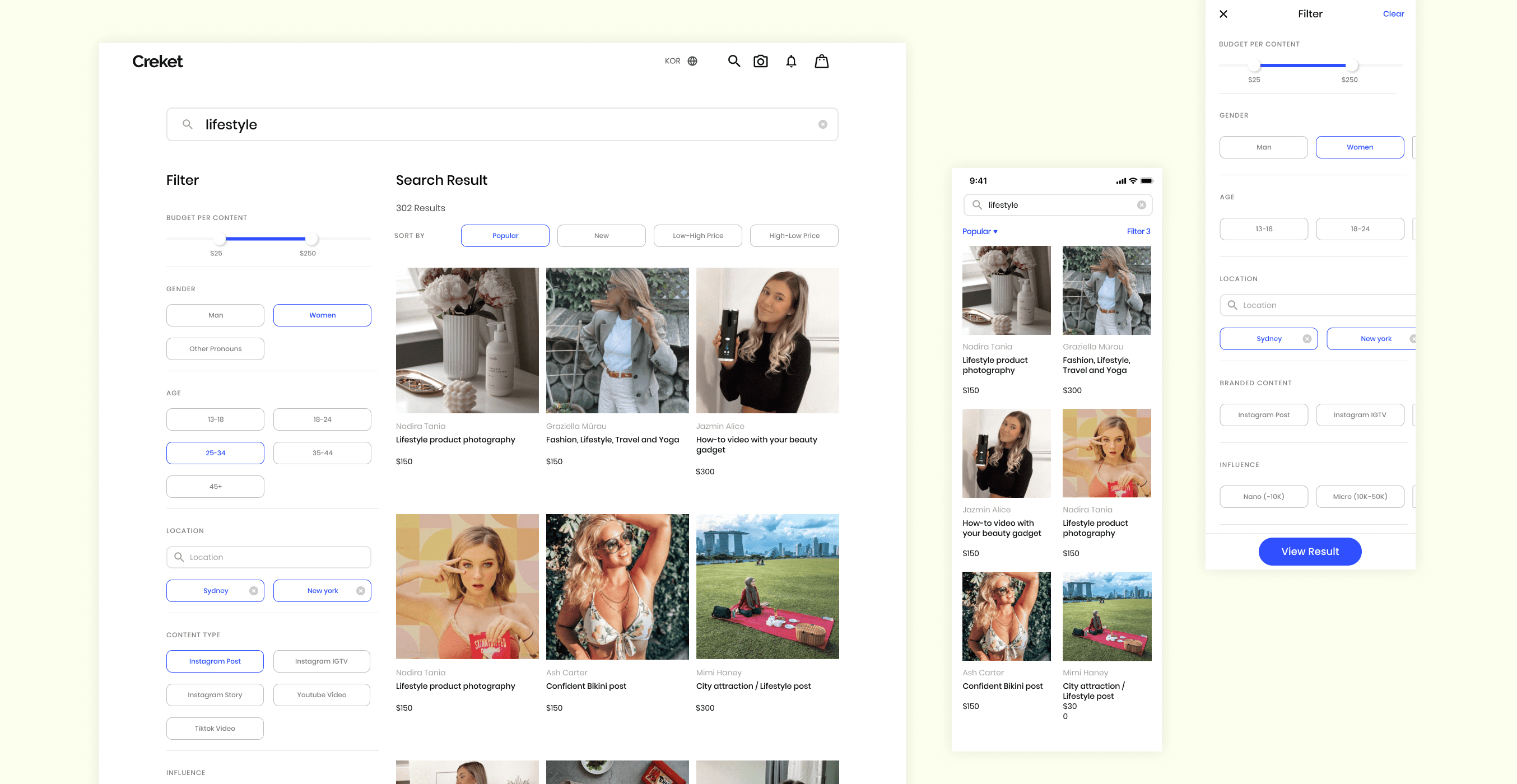Select Tiktok Video content type
The image size is (1517, 784).
coord(215,729)
